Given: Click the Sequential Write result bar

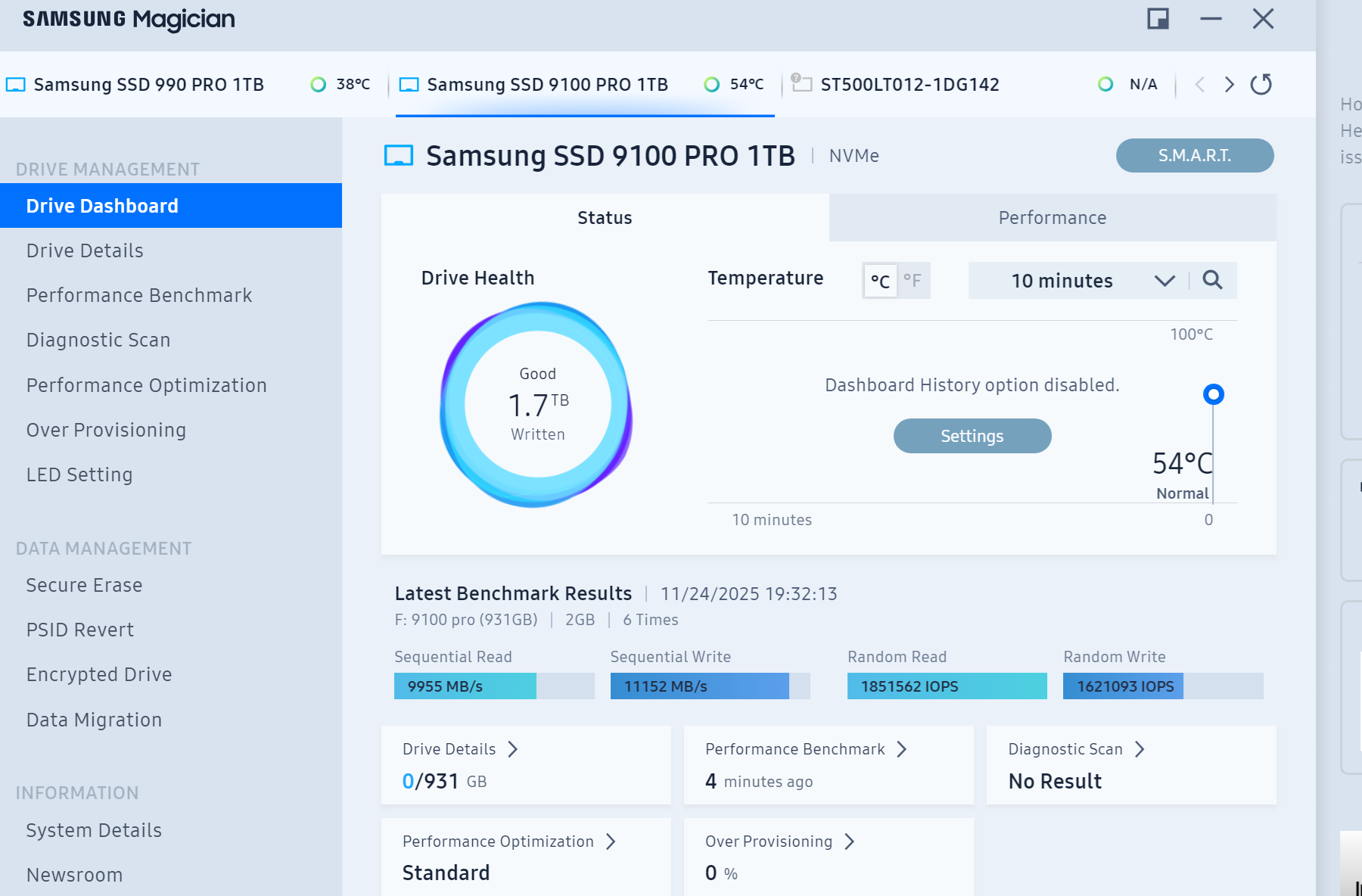Looking at the screenshot, I should coord(711,686).
